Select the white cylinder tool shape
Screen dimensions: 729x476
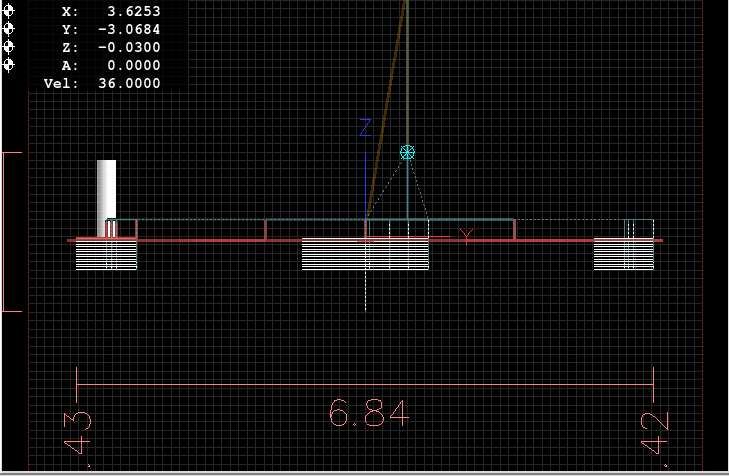point(106,197)
